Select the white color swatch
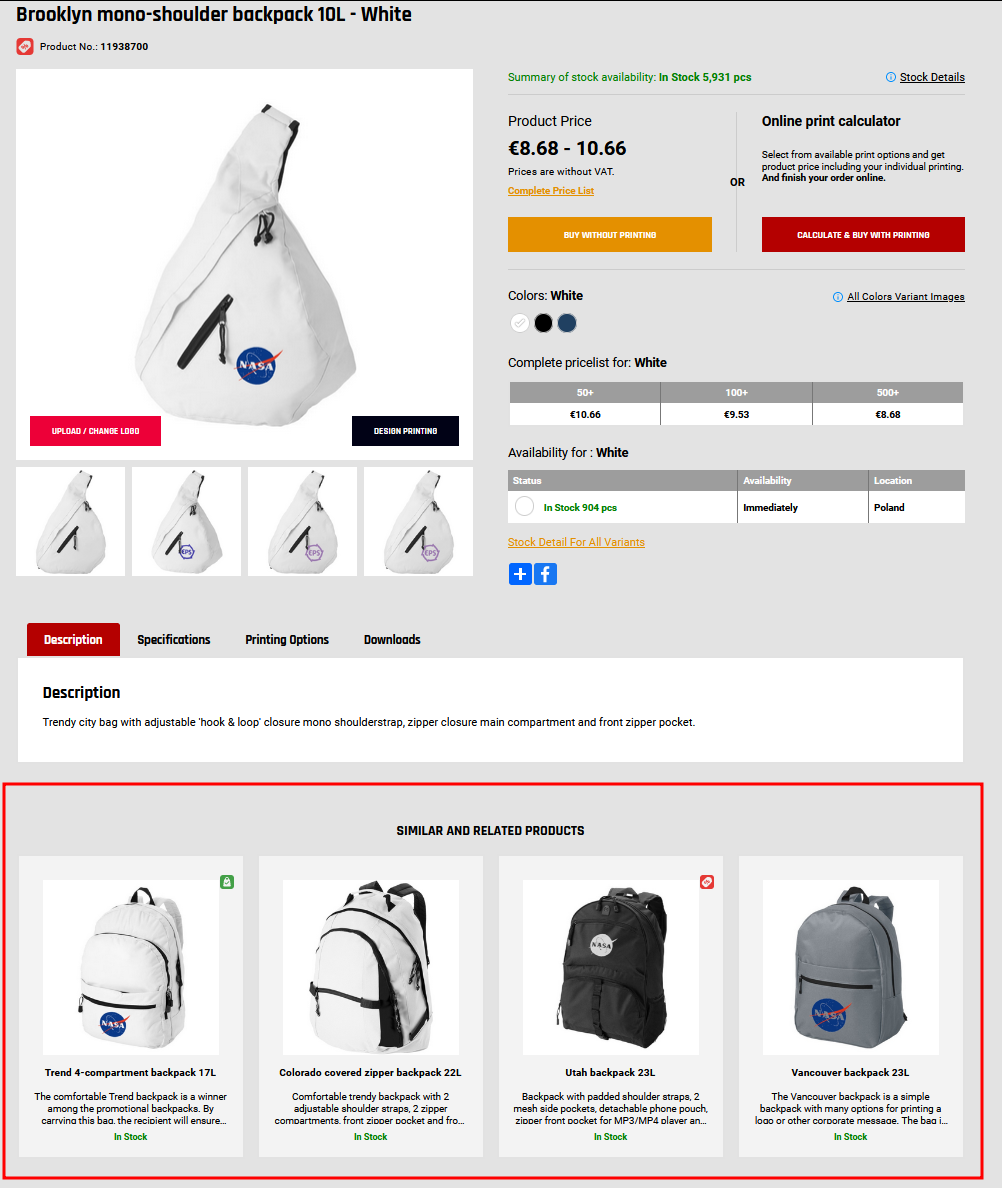1002x1188 pixels. [520, 324]
